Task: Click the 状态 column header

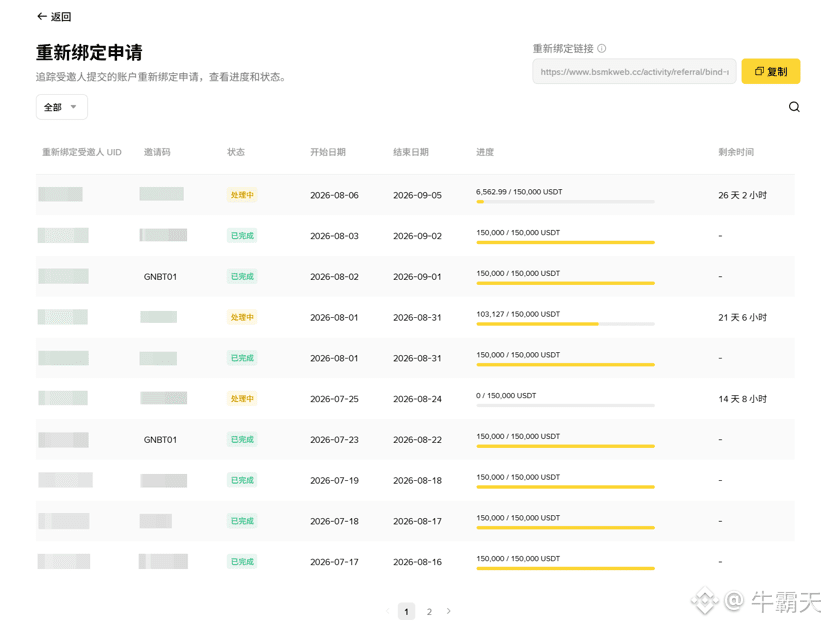Action: tap(236, 152)
